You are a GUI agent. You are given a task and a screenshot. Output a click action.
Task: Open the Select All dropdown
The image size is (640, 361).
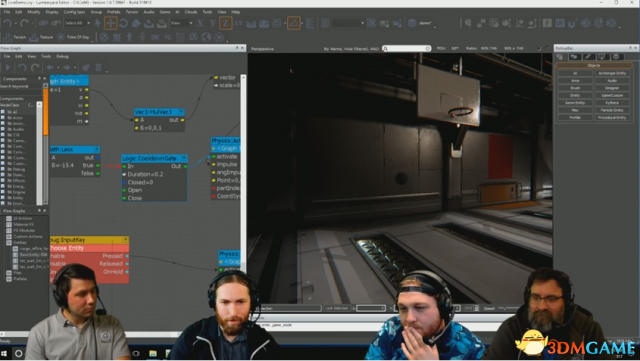(78, 23)
